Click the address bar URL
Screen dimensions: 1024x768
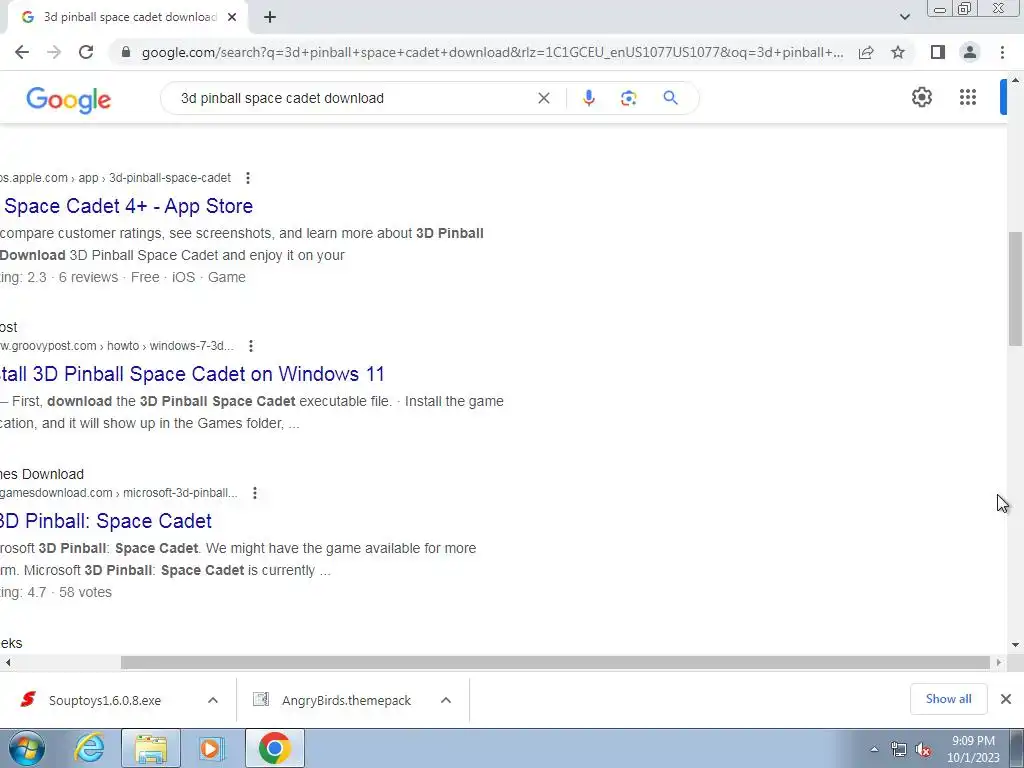(492, 52)
